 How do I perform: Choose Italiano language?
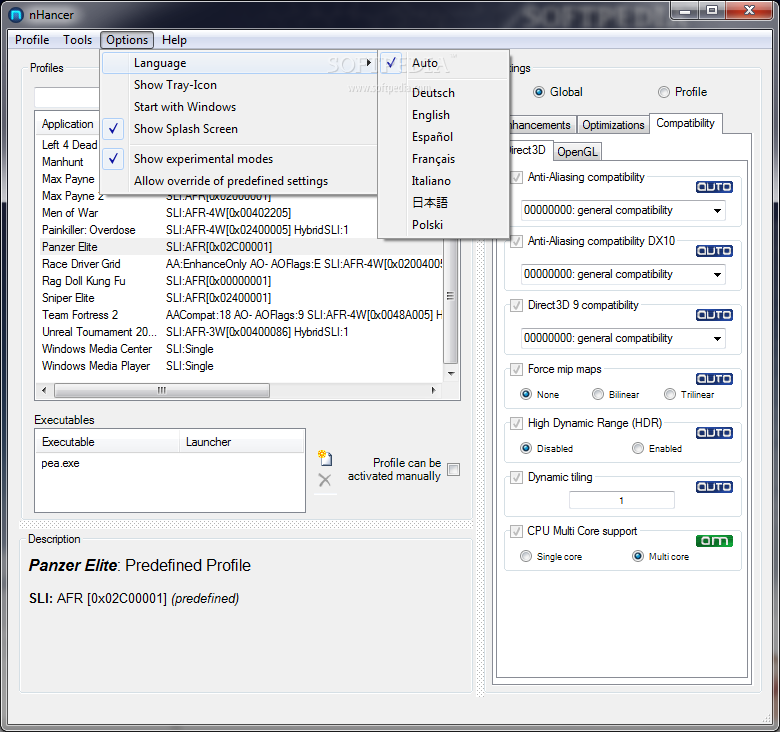(x=443, y=181)
